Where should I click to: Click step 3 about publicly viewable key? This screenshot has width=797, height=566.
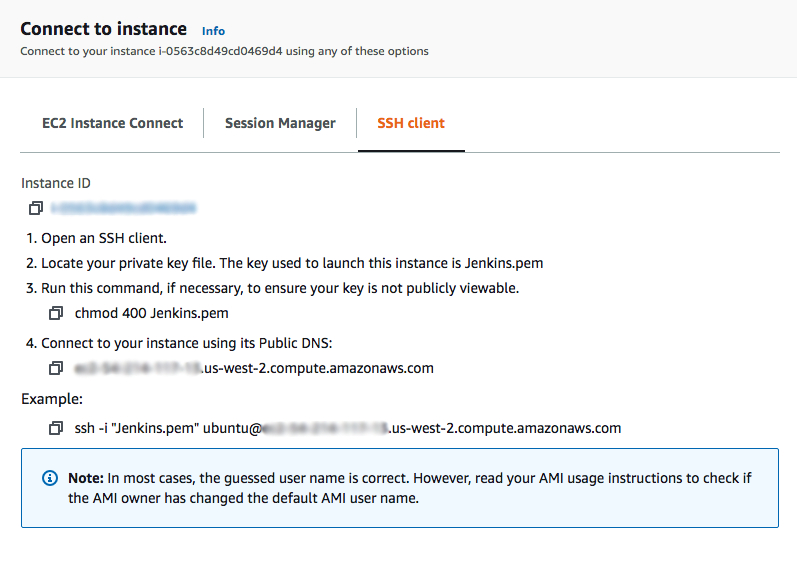(272, 288)
